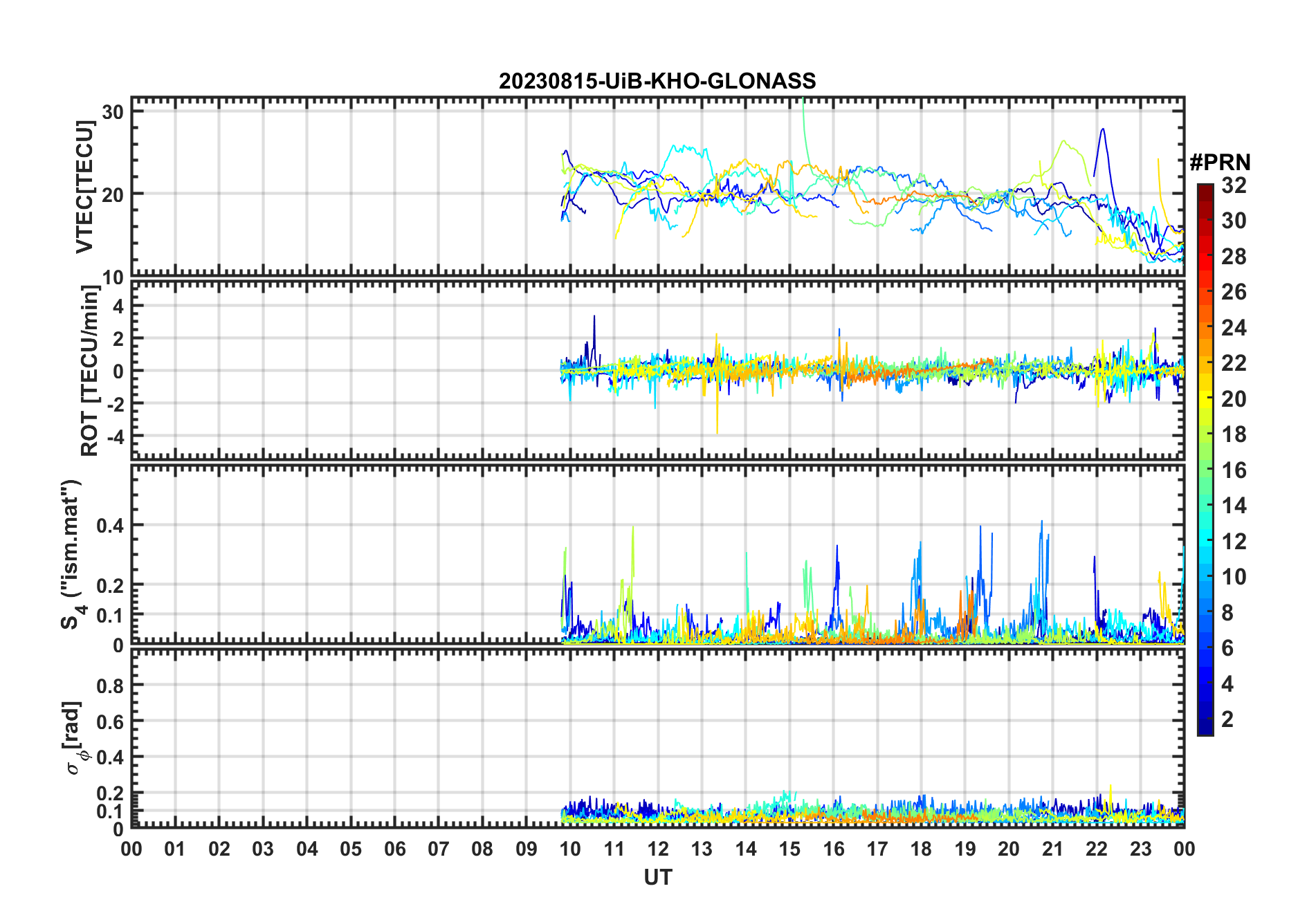Click the UT axis tick label 11

tap(614, 849)
